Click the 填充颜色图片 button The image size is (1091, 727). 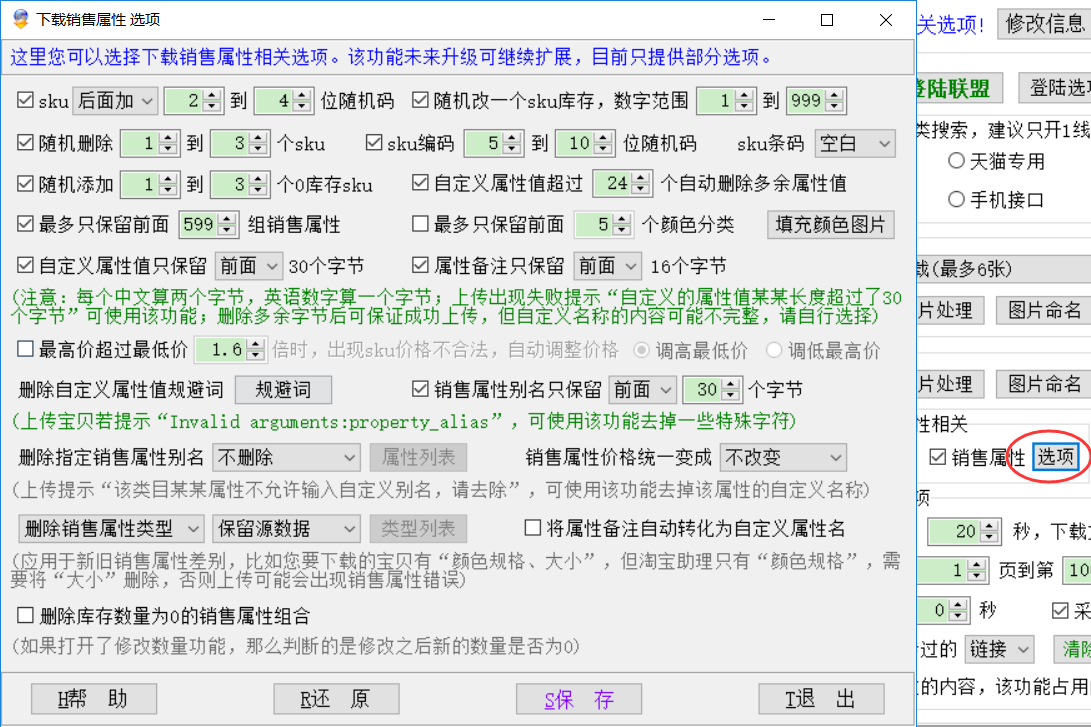click(x=830, y=224)
